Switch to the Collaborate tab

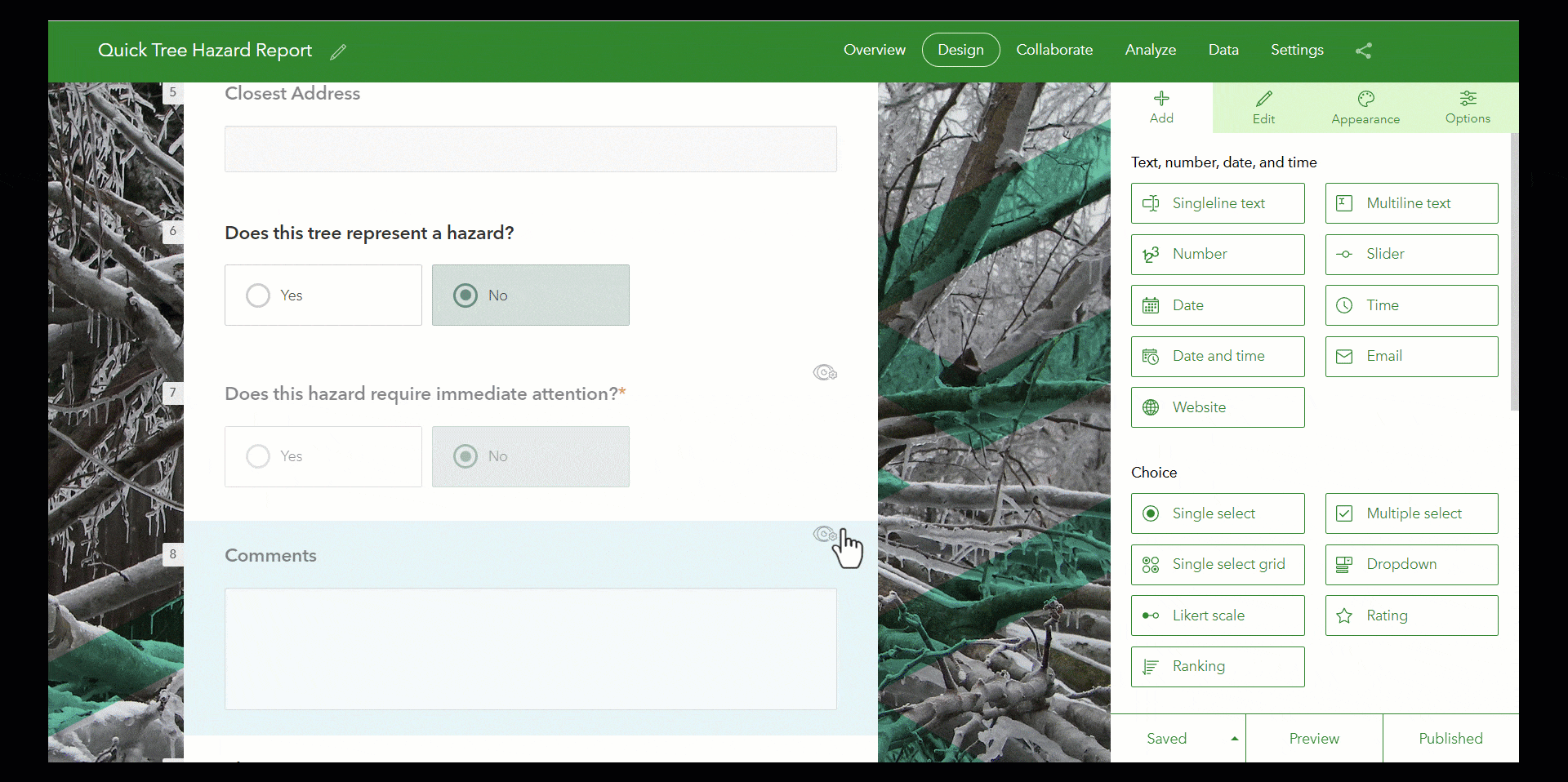1054,50
